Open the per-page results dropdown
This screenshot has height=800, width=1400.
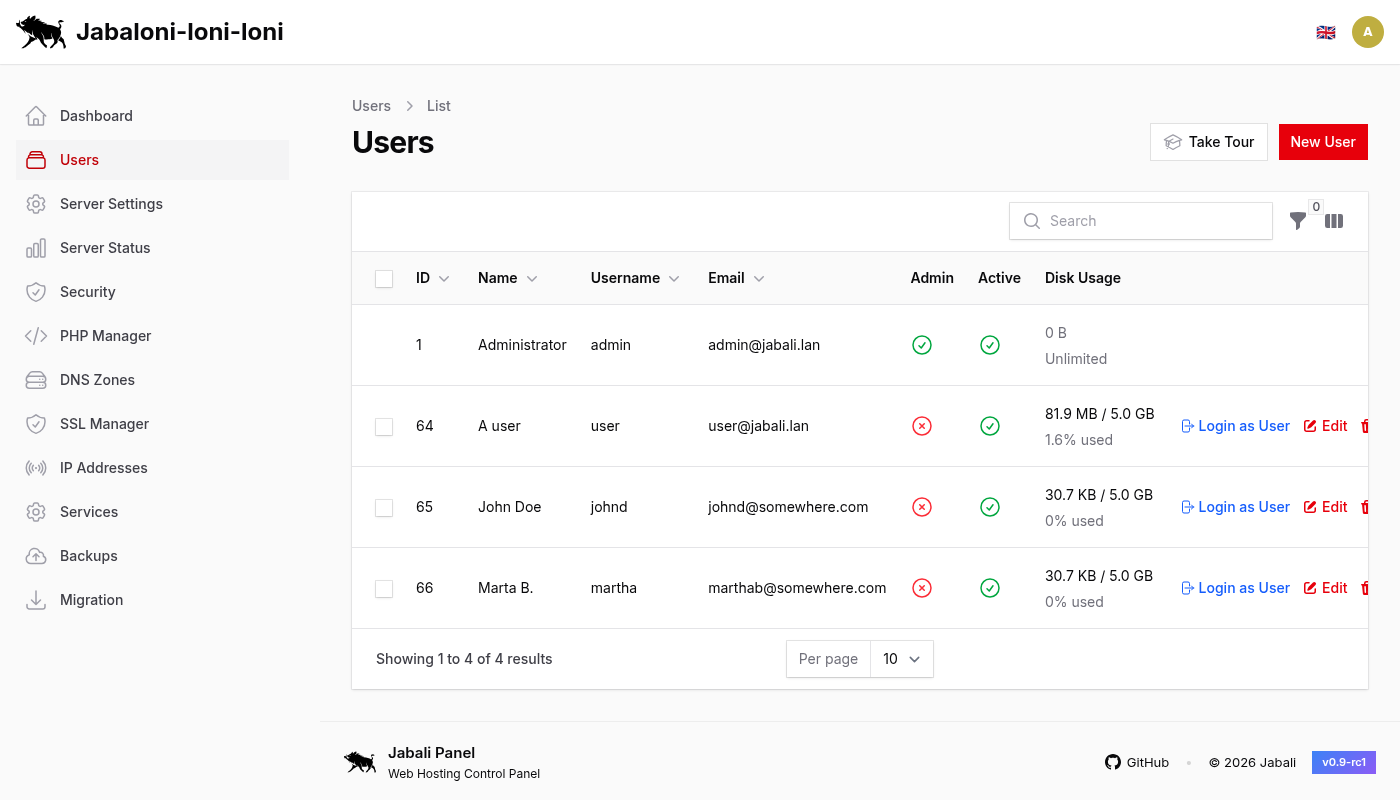(901, 659)
